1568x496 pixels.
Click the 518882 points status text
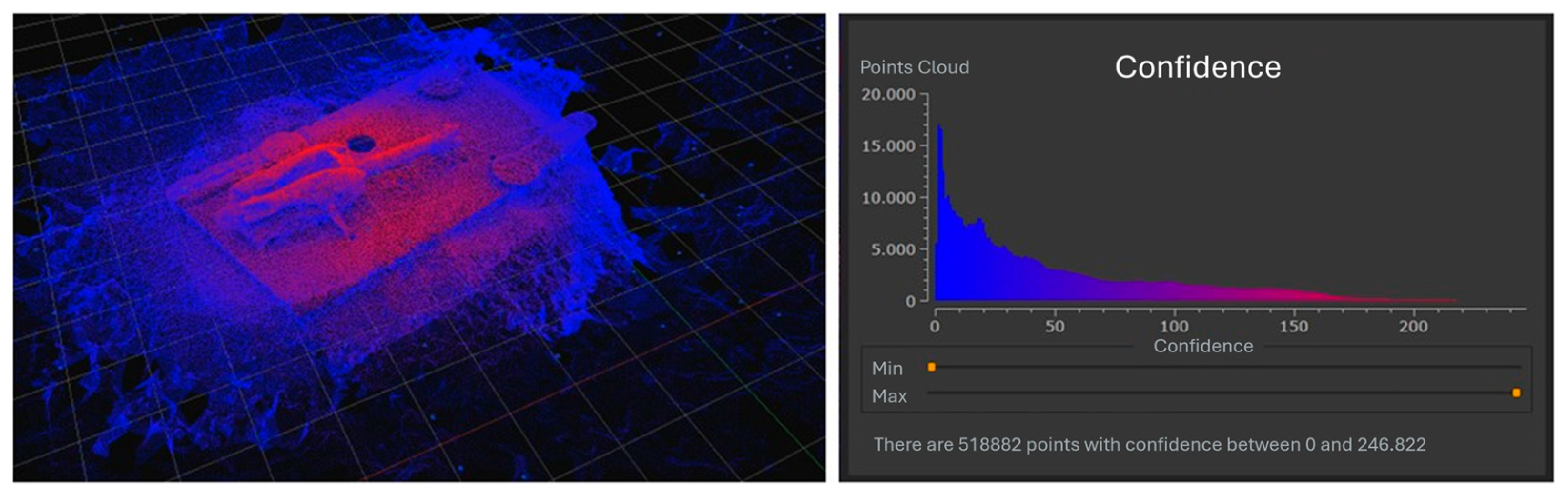click(1149, 444)
